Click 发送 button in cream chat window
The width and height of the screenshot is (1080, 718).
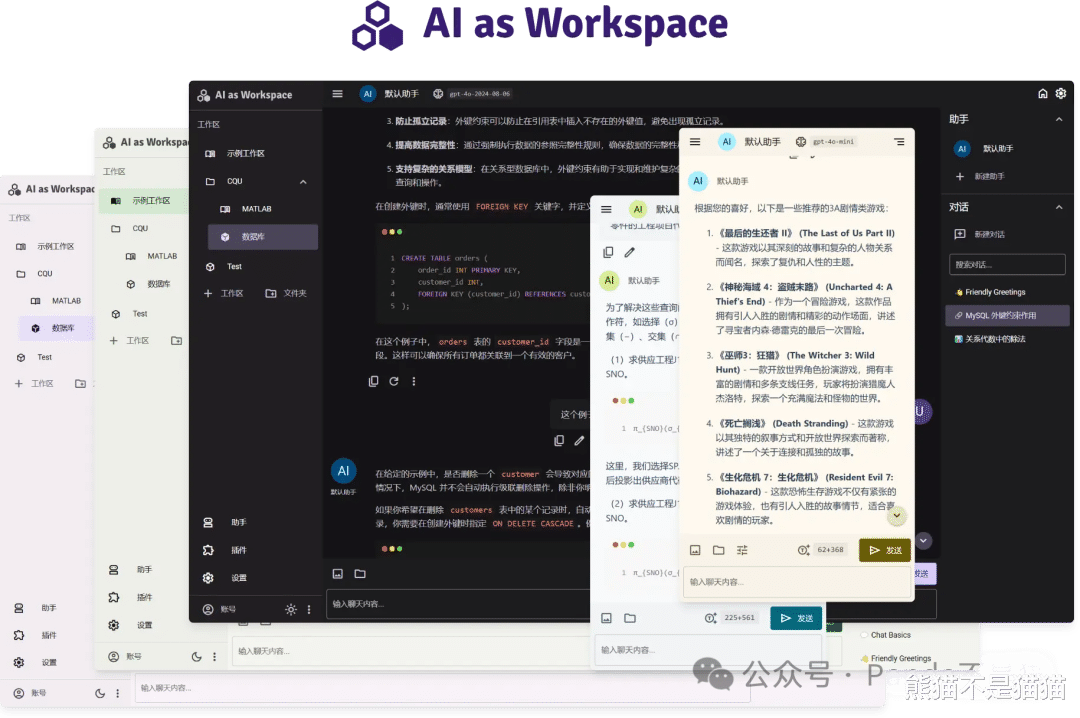885,550
